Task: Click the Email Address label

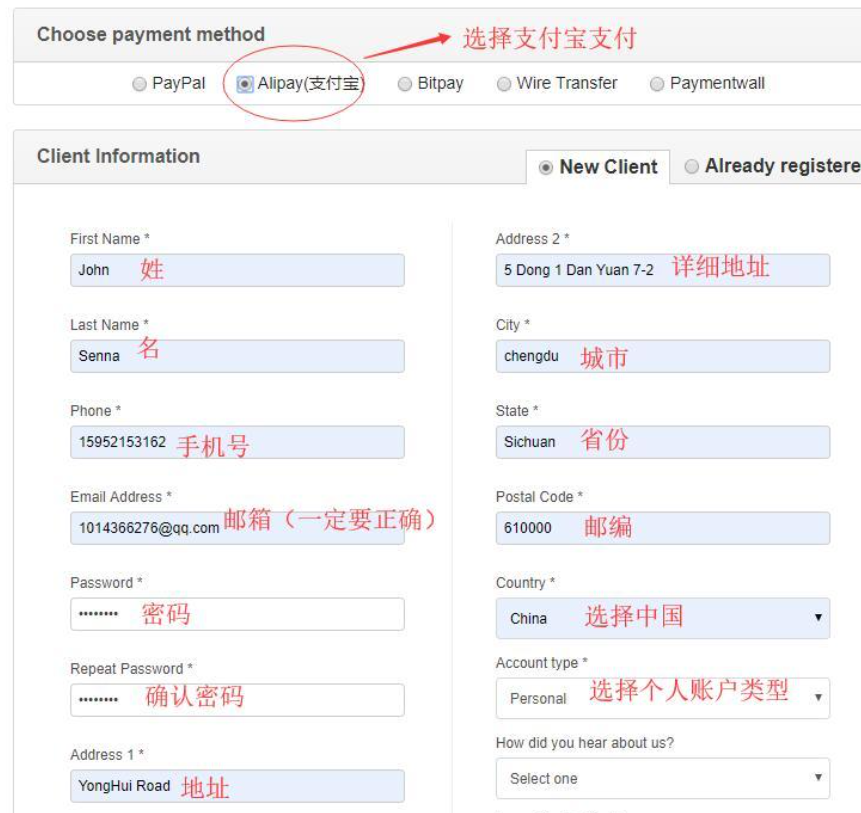Action: pyautogui.click(x=121, y=497)
